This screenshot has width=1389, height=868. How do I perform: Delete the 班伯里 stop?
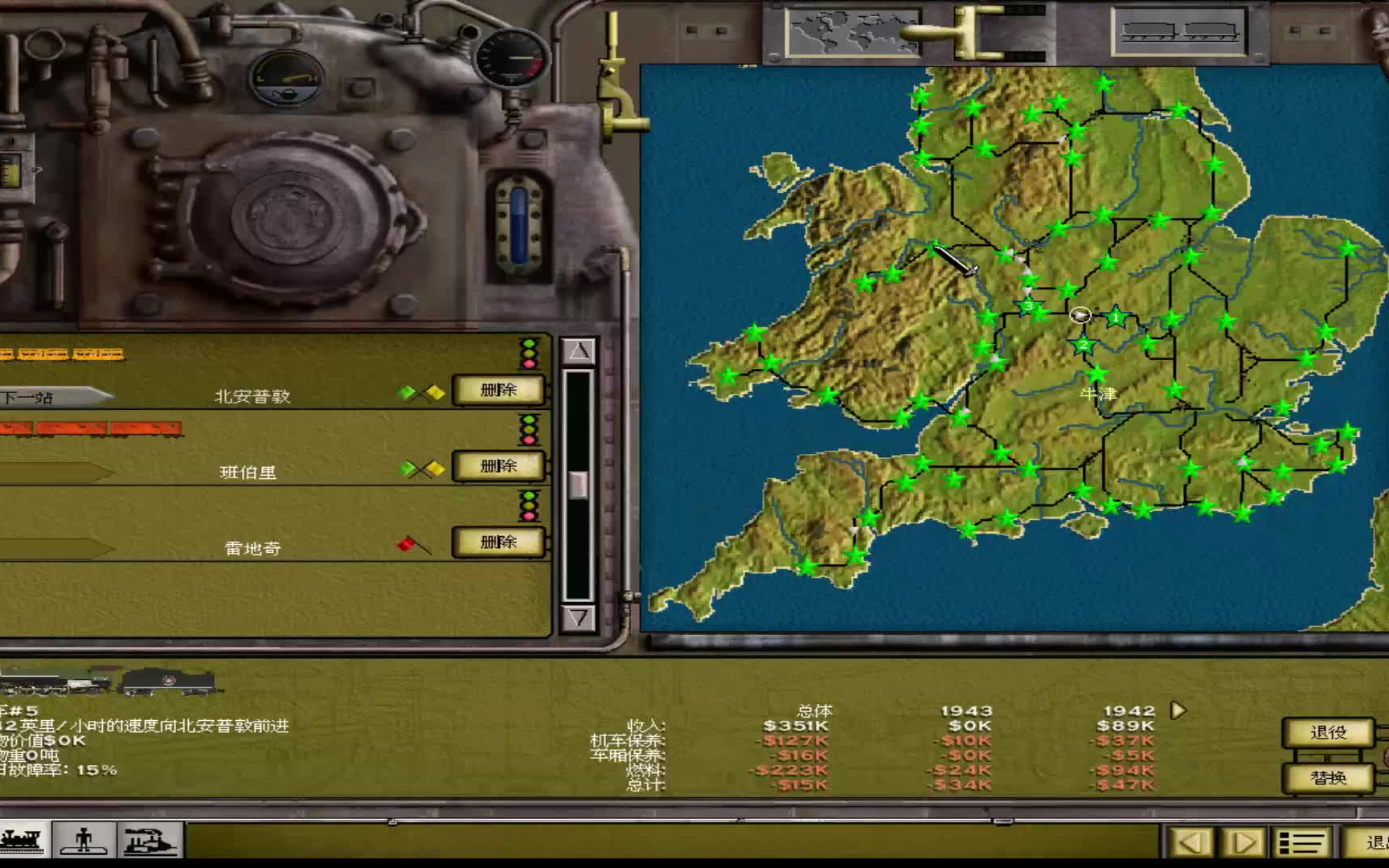coord(498,465)
